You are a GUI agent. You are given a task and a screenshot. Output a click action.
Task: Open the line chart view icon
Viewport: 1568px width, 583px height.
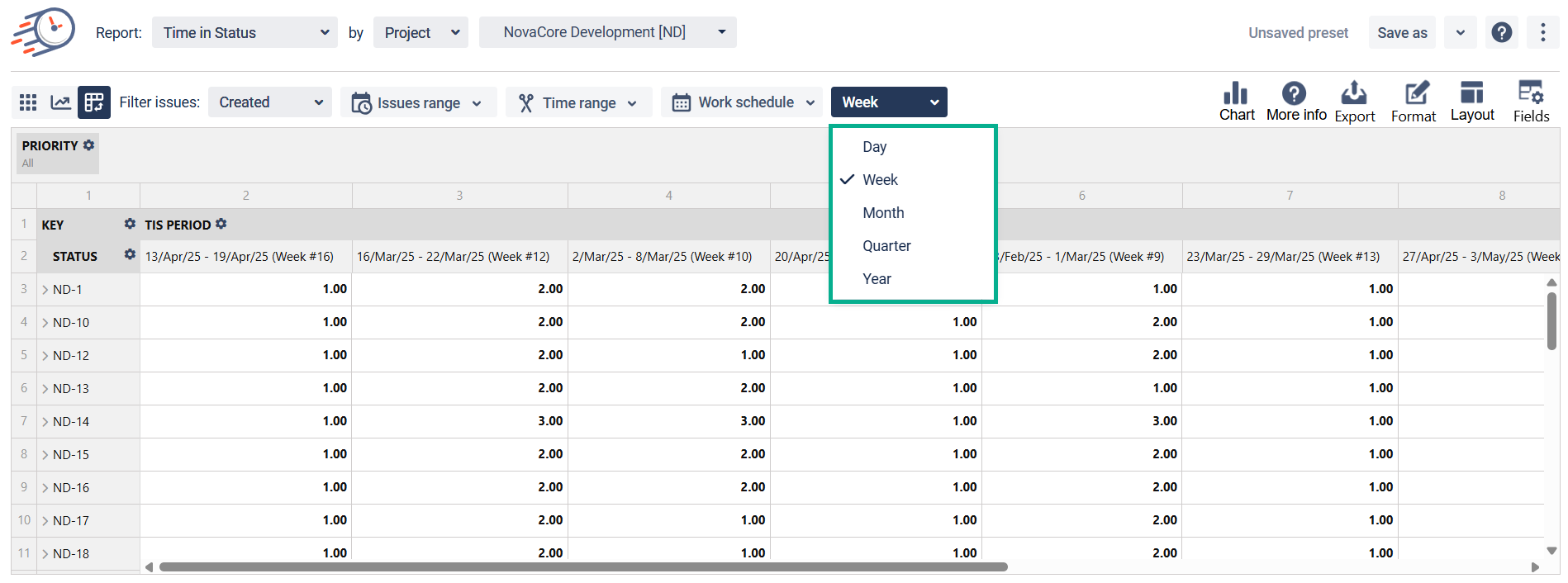(60, 102)
